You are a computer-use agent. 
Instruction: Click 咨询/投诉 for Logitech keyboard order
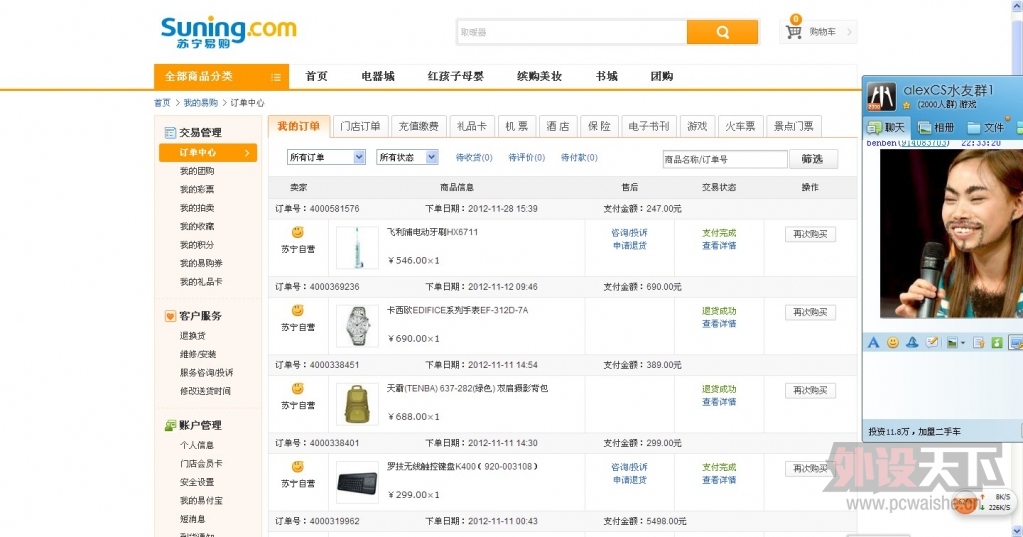(x=630, y=467)
